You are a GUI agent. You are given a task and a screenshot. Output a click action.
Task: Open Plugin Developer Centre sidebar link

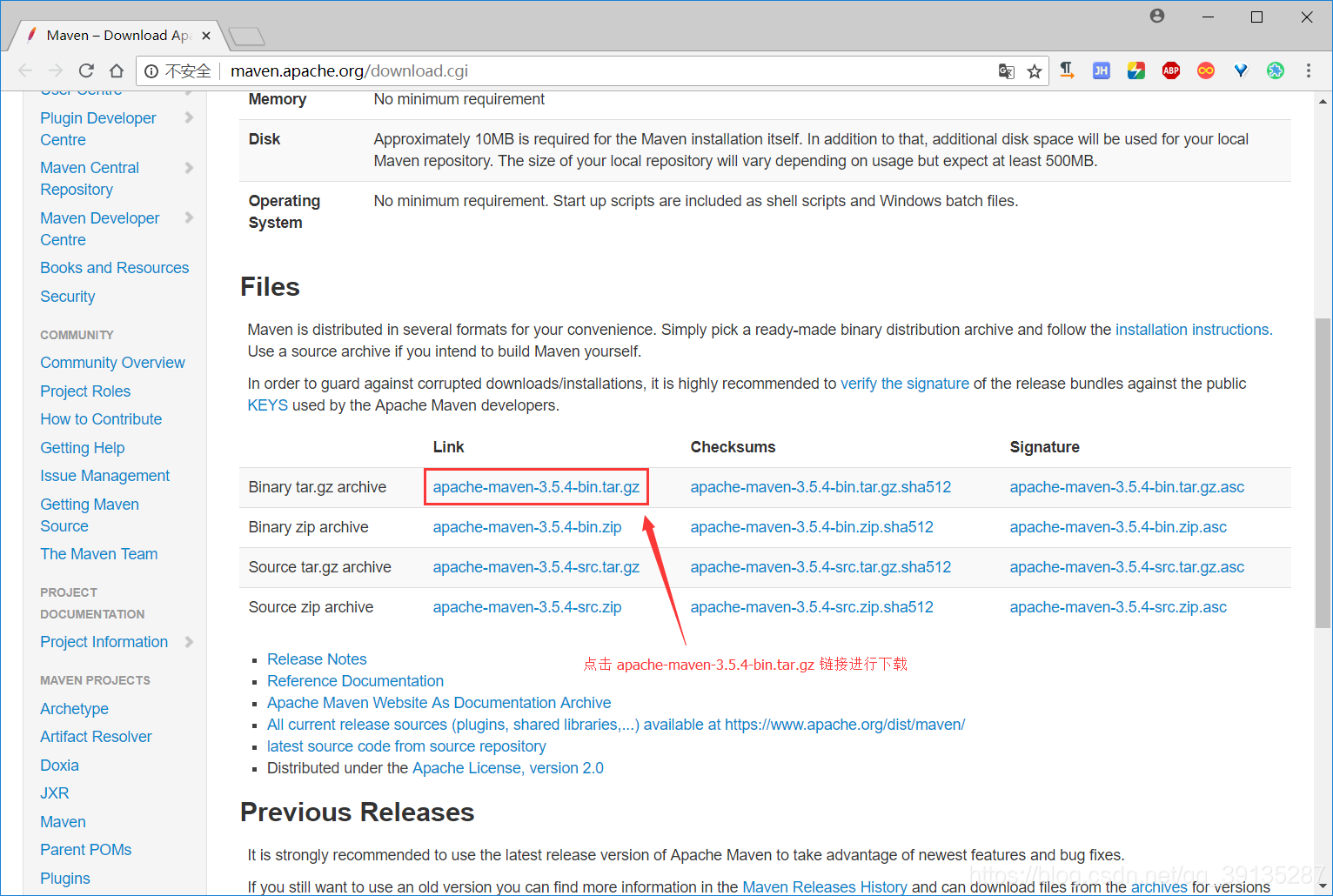pyautogui.click(x=98, y=129)
